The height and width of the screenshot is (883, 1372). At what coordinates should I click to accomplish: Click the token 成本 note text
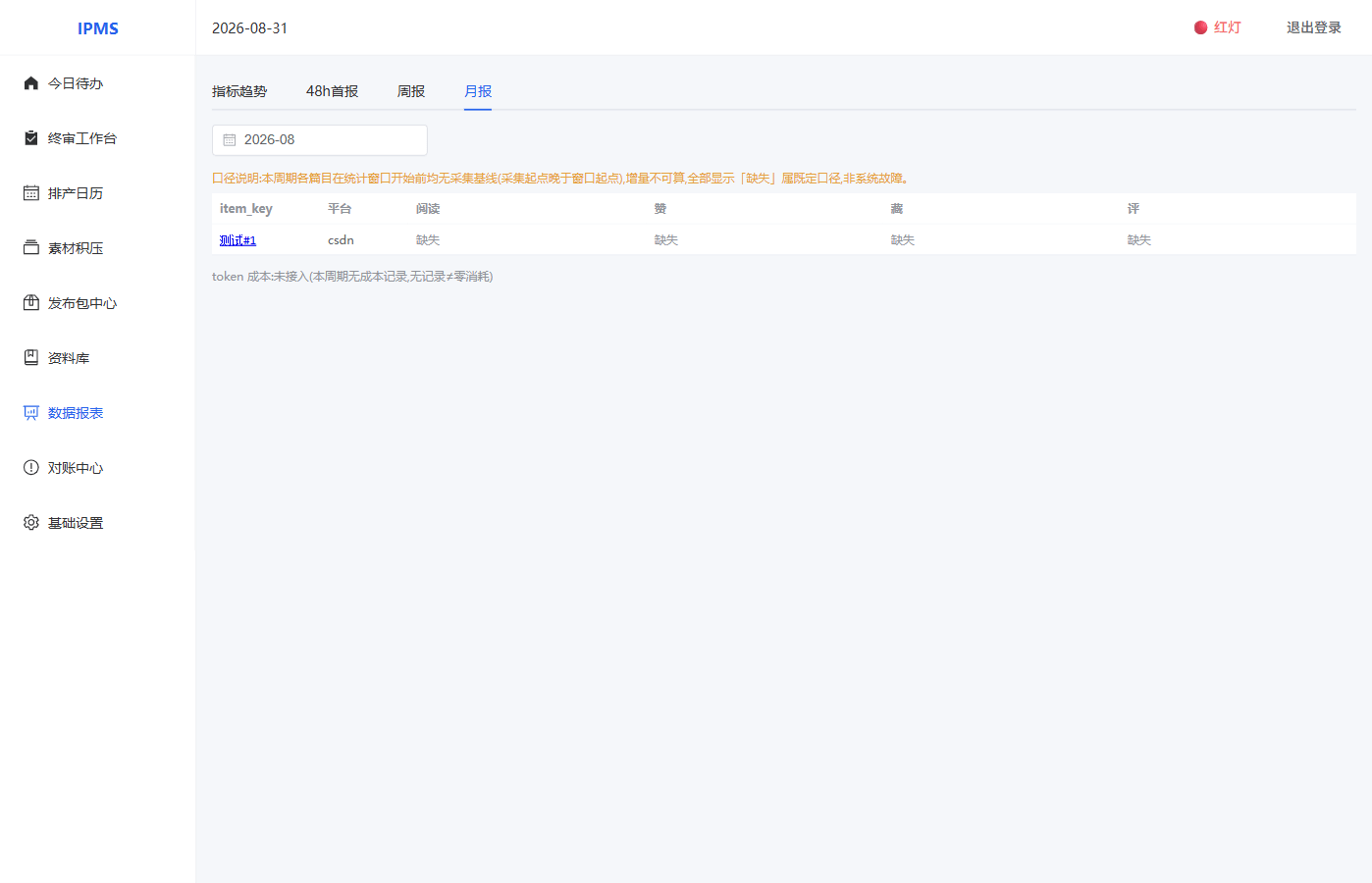(x=352, y=277)
